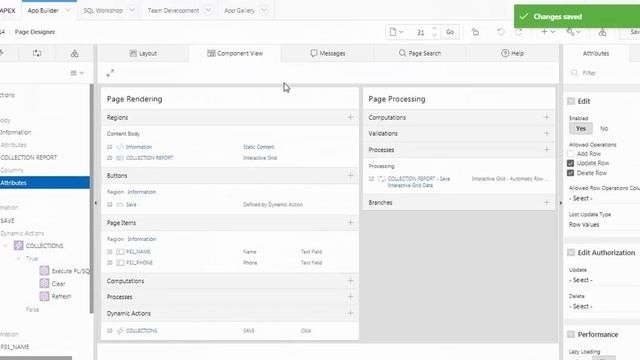The width and height of the screenshot is (640, 360).
Task: Add processing Computation with plus icon
Action: tap(547, 117)
